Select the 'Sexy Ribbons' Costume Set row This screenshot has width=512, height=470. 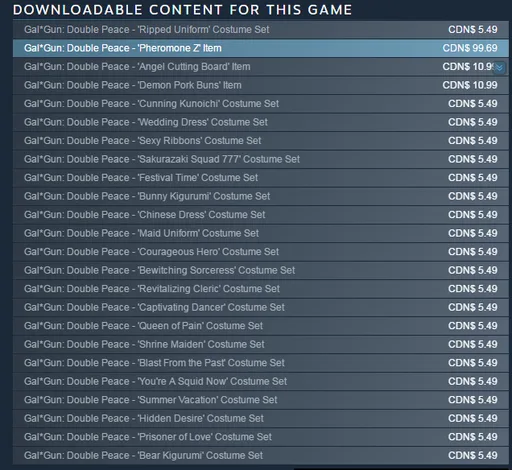(261, 141)
